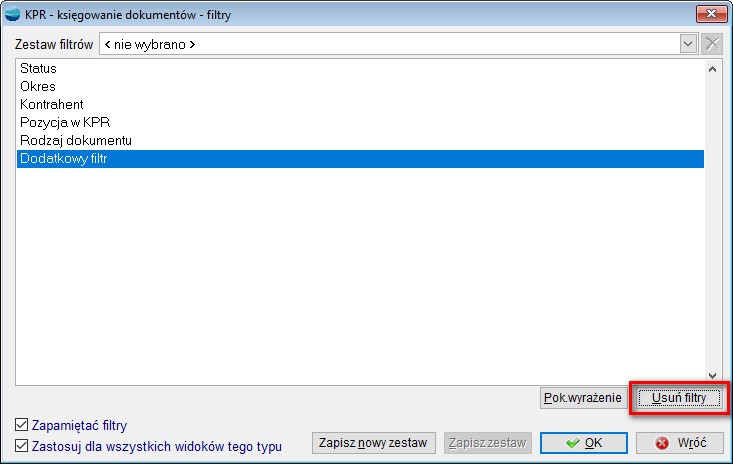Save with the Zapisz nowy zestaw button
This screenshot has height=464, width=733.
coord(374,442)
